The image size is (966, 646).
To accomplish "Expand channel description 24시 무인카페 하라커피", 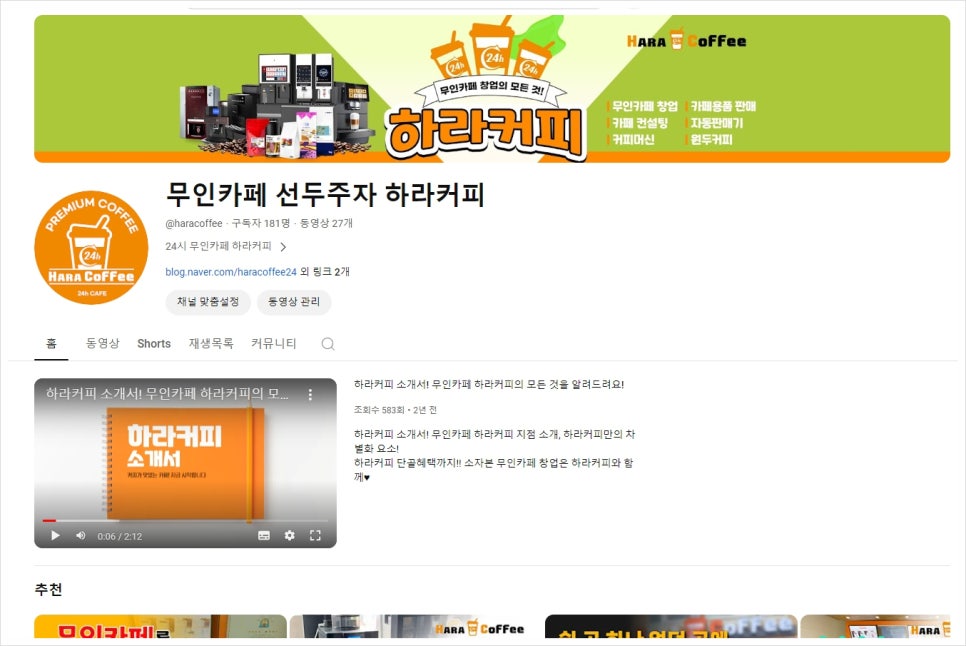I will click(226, 246).
